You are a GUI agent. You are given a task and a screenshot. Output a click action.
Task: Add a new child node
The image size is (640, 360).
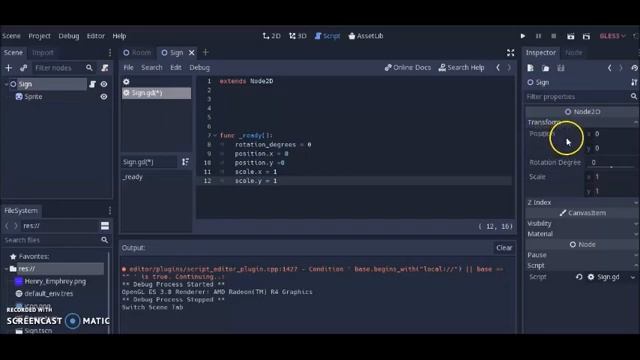click(9, 68)
